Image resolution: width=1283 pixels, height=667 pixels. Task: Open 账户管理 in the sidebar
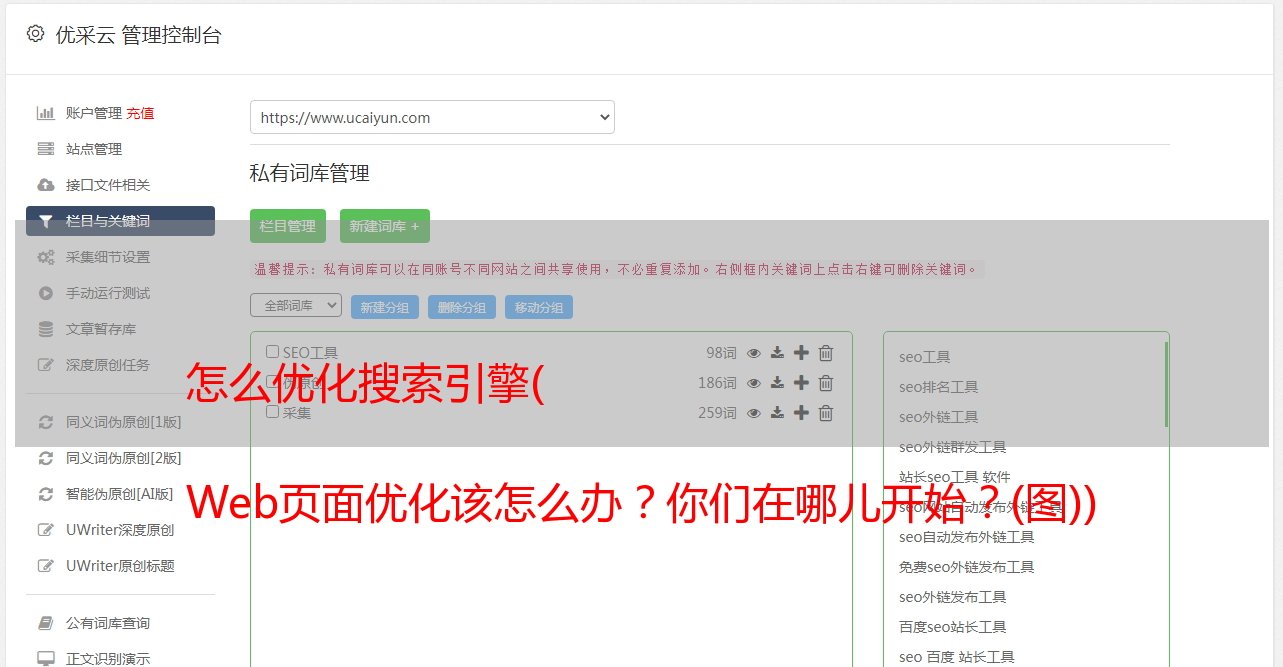coord(94,113)
